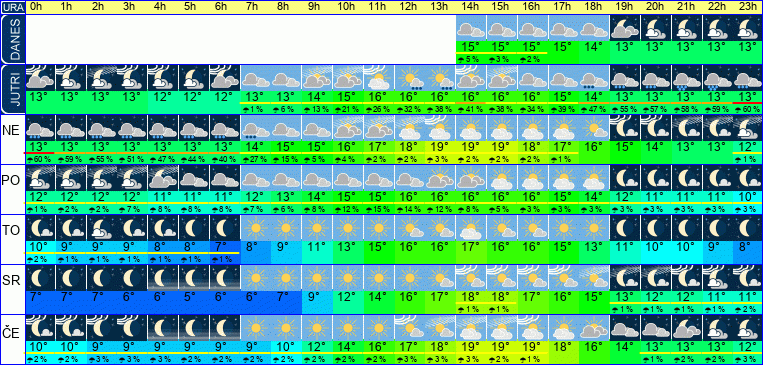
Task: Click SR 0h clear moon icon
Action: [x=40, y=278]
